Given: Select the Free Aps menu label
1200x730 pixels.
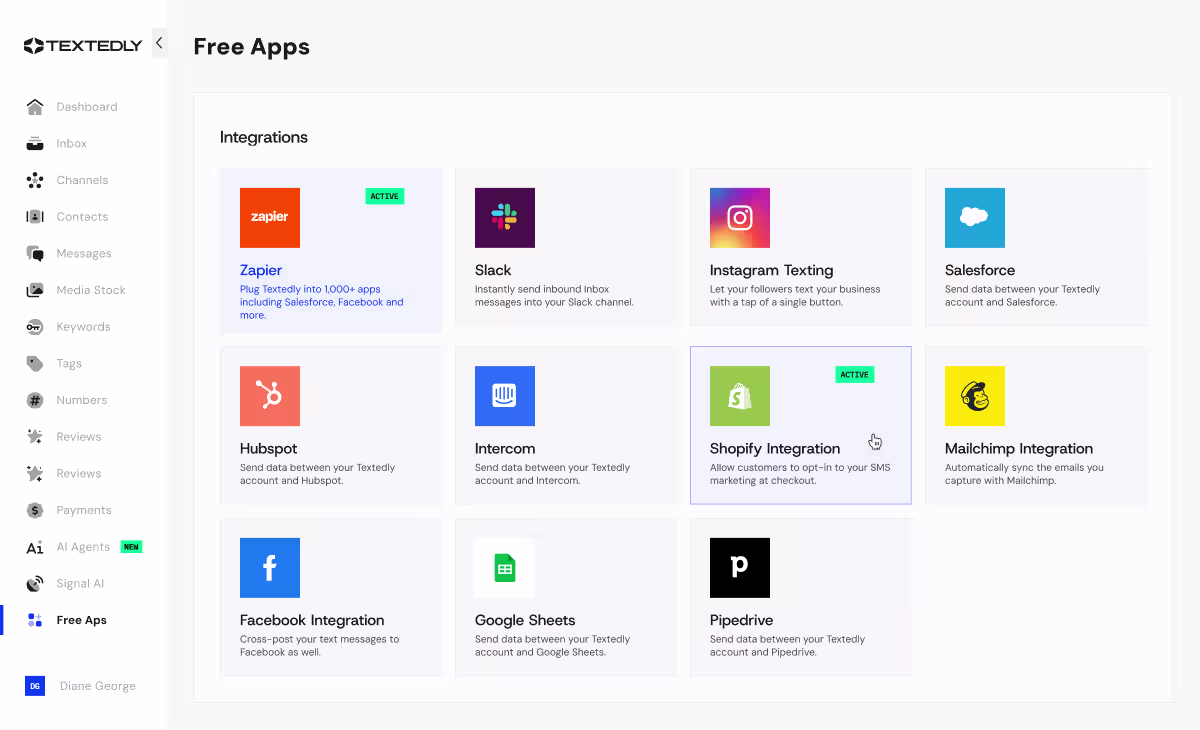Looking at the screenshot, I should click(x=82, y=620).
